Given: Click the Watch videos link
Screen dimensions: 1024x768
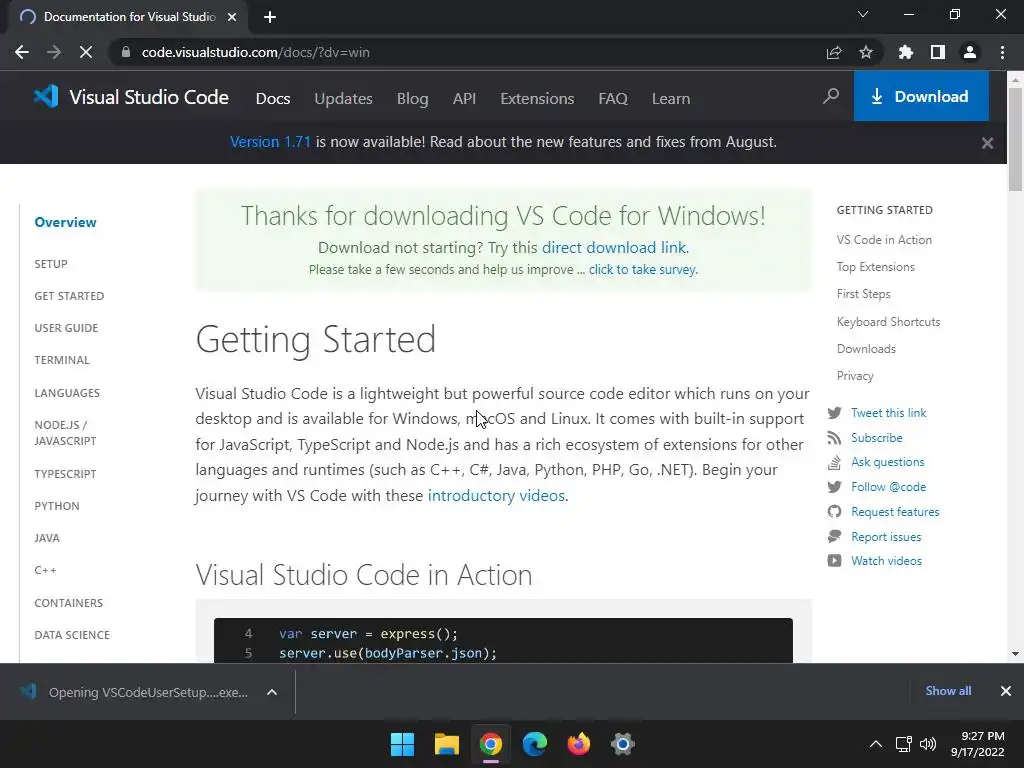Looking at the screenshot, I should [886, 561].
